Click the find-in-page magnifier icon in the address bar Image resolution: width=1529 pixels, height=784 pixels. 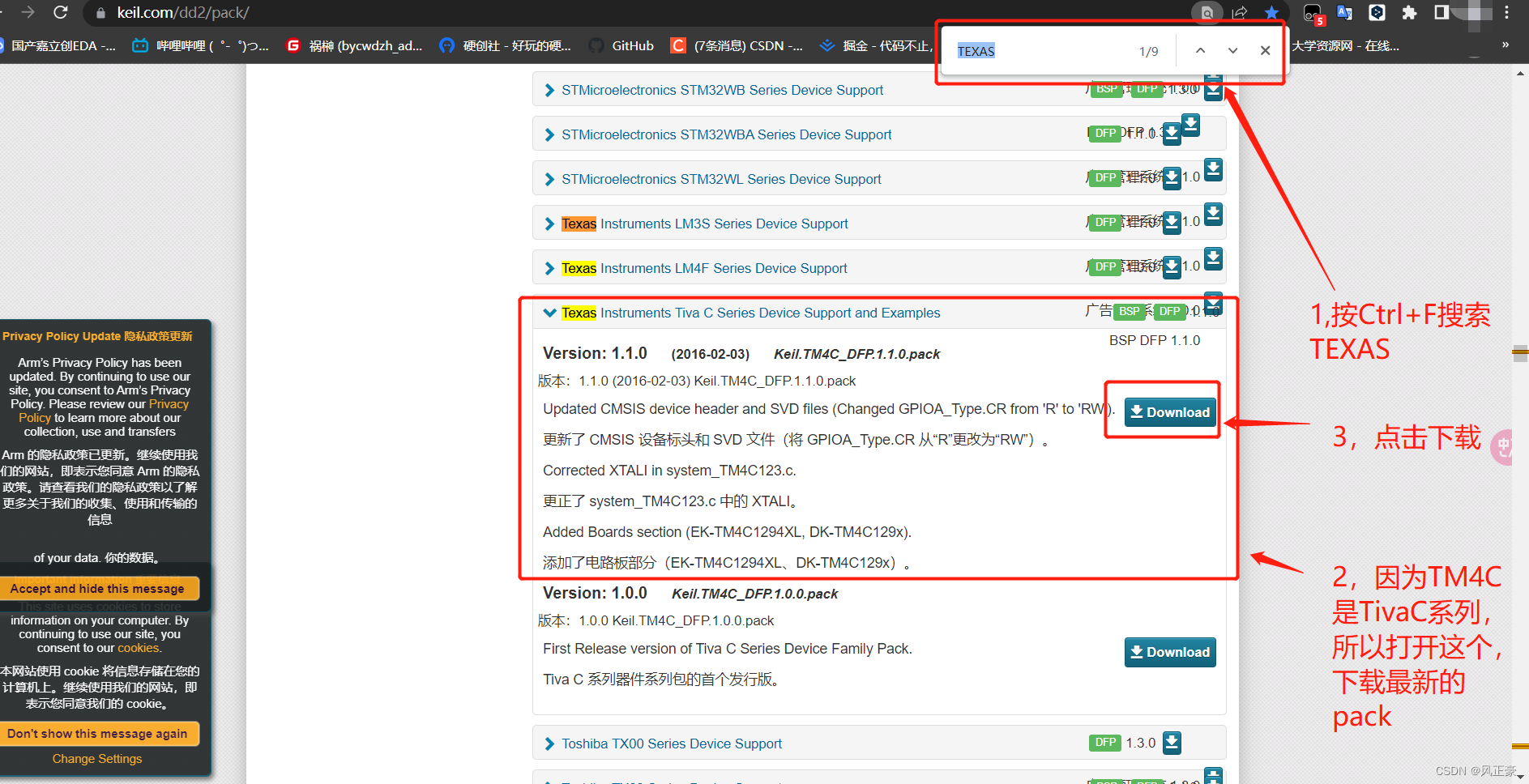tap(1207, 12)
